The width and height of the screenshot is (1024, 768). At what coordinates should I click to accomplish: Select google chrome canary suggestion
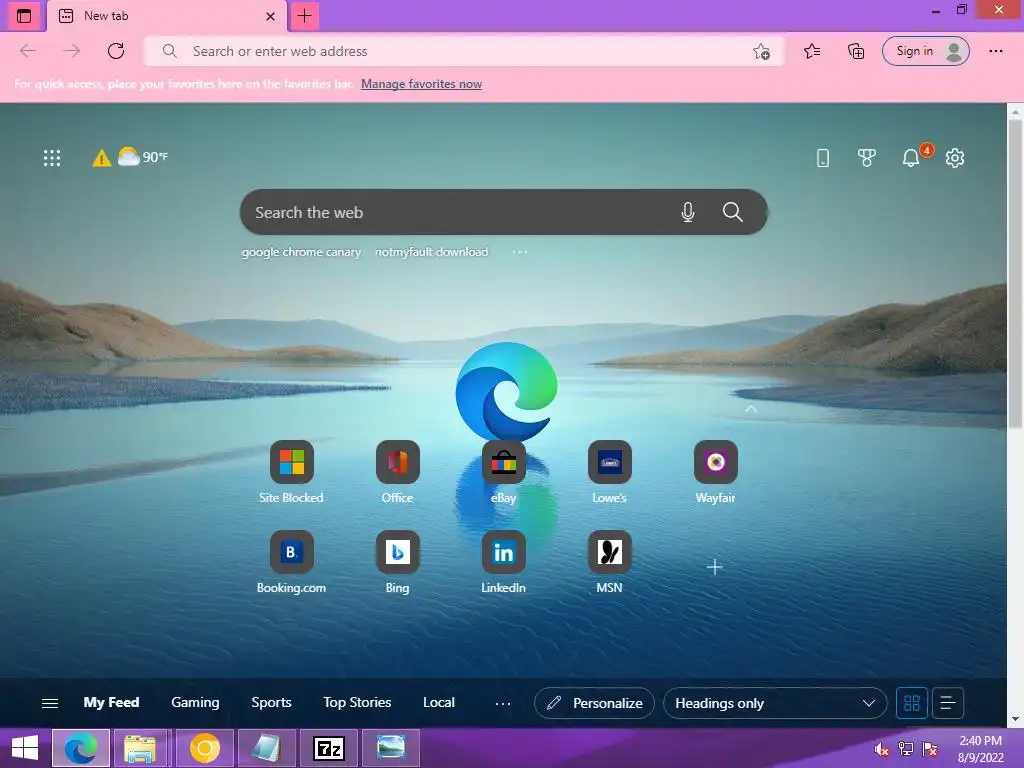(301, 252)
